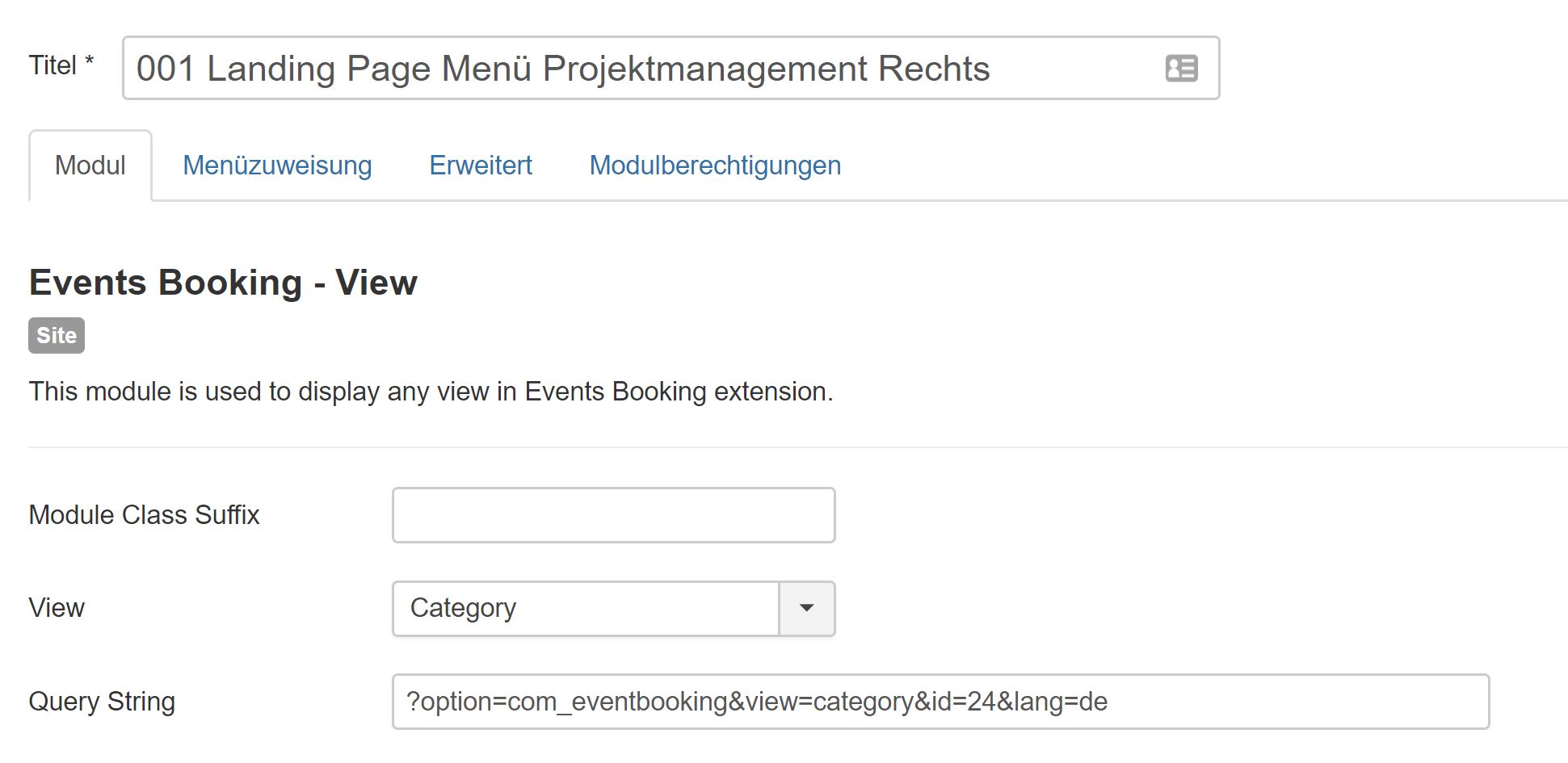Open the Erweitert tab

pos(480,166)
